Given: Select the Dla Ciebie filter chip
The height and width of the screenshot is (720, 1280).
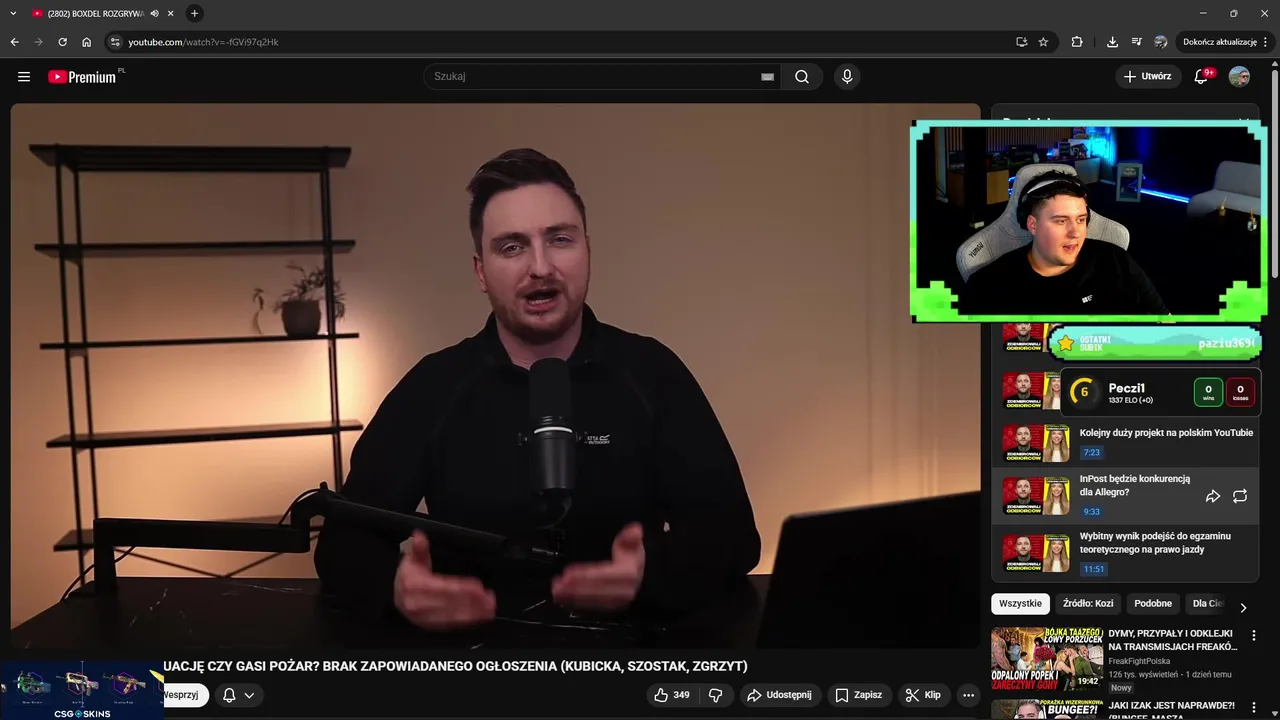Looking at the screenshot, I should tap(1207, 604).
